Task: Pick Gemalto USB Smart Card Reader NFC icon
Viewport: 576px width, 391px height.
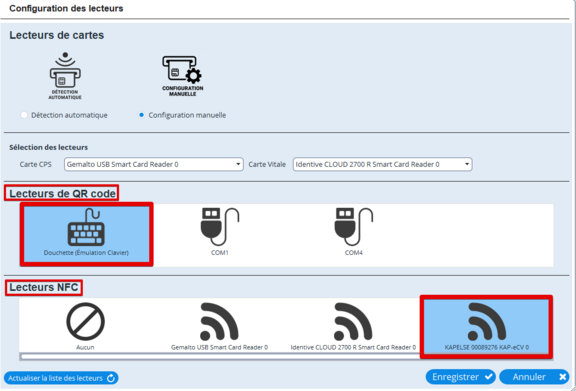Action: (x=219, y=322)
